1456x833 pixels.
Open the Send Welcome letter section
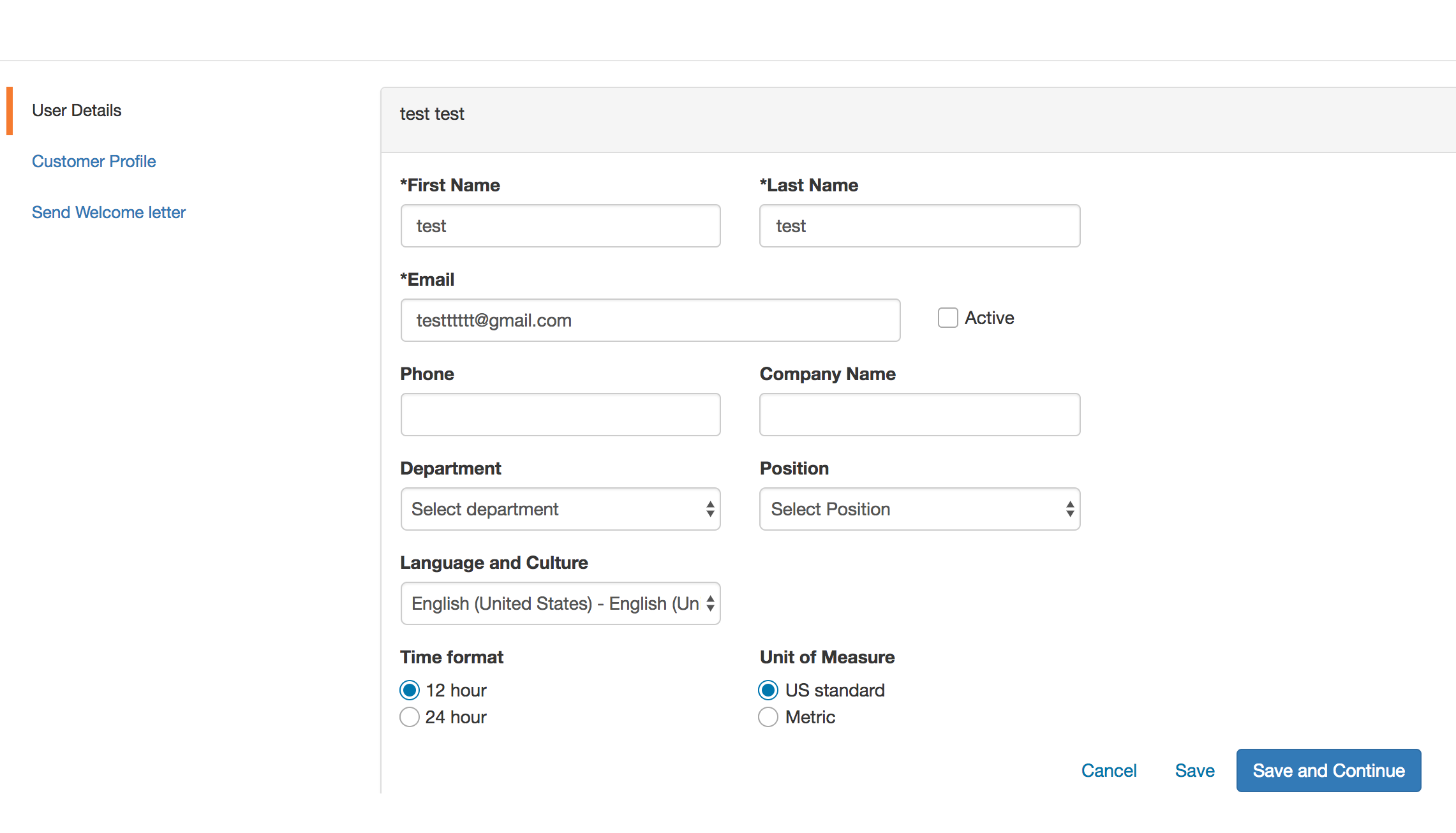108,212
